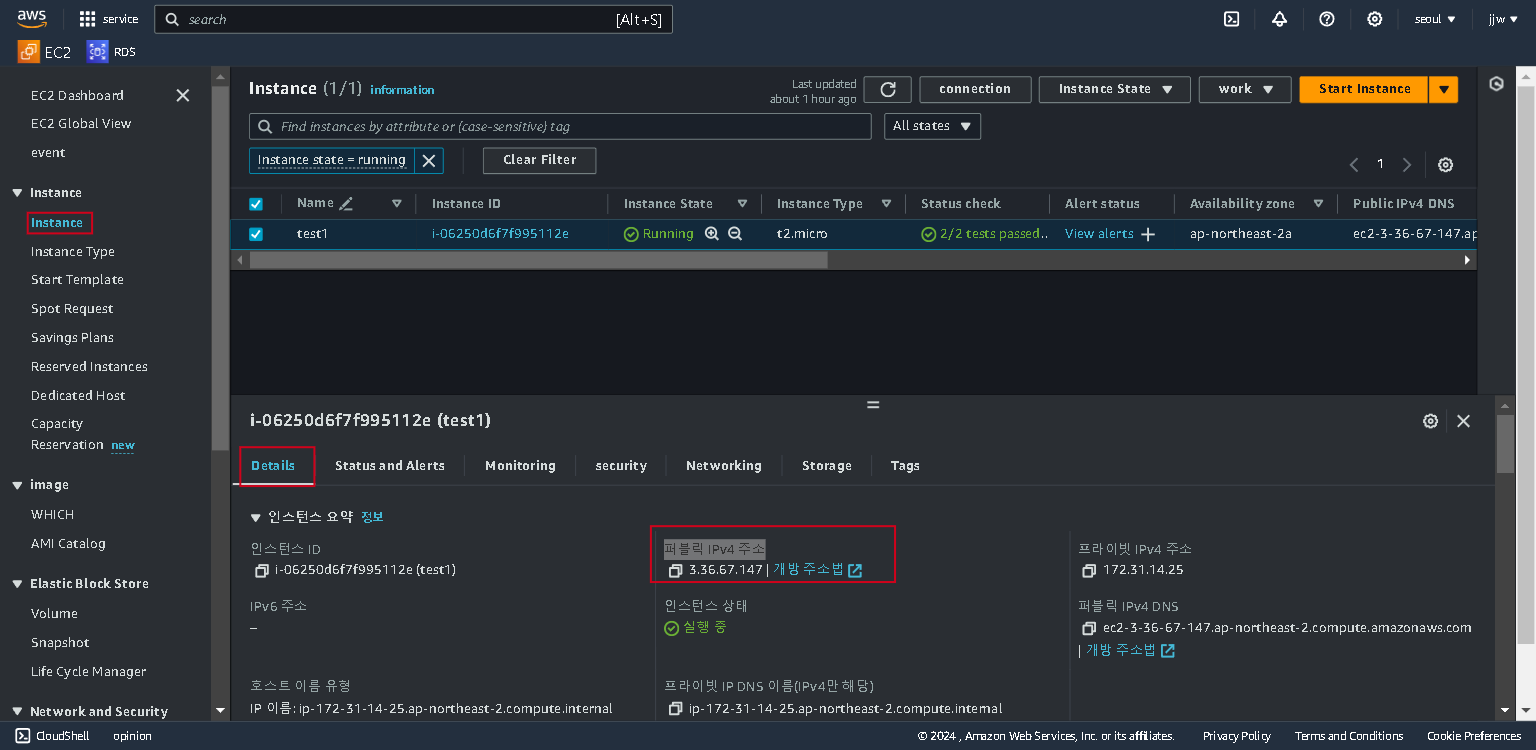Open the notifications bell
Viewport: 1536px width, 750px height.
(1279, 19)
